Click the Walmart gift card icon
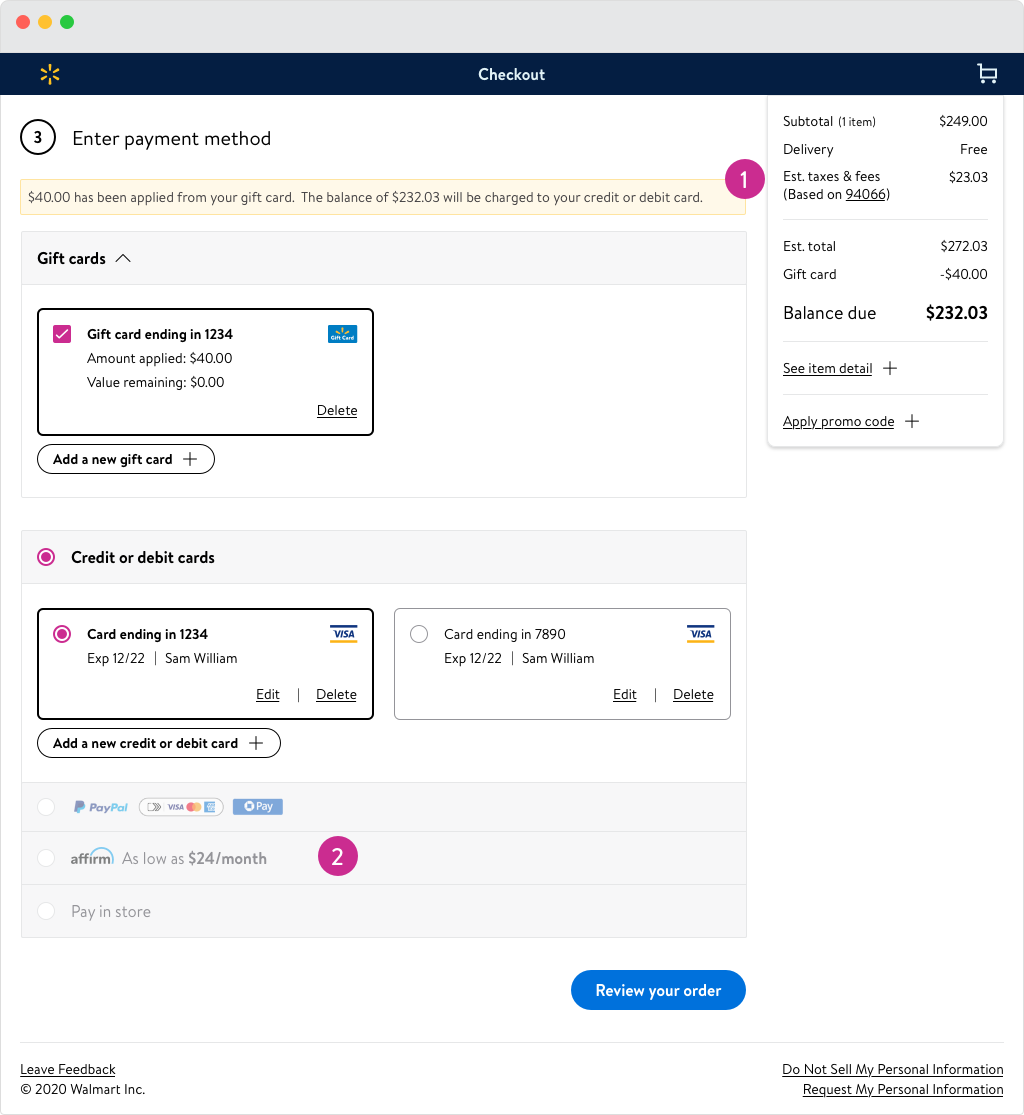The width and height of the screenshot is (1024, 1115). [x=342, y=334]
